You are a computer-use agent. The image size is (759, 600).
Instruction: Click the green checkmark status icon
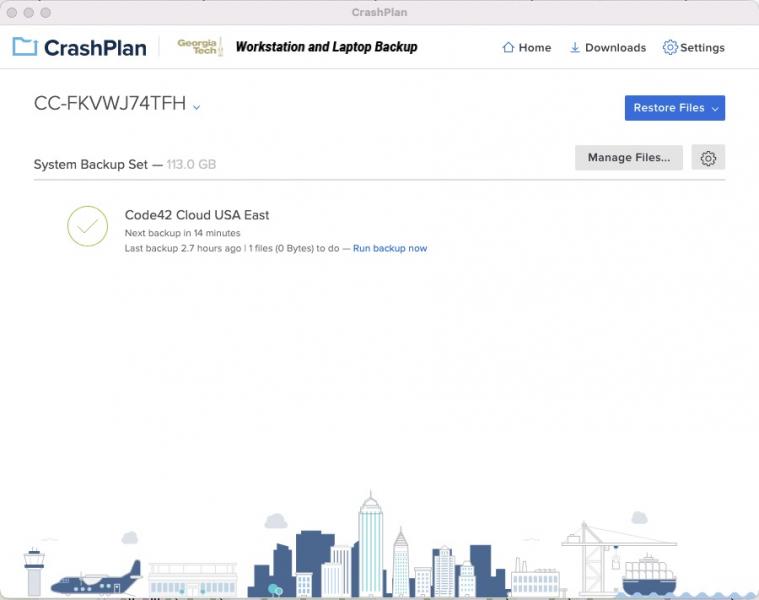(x=87, y=226)
